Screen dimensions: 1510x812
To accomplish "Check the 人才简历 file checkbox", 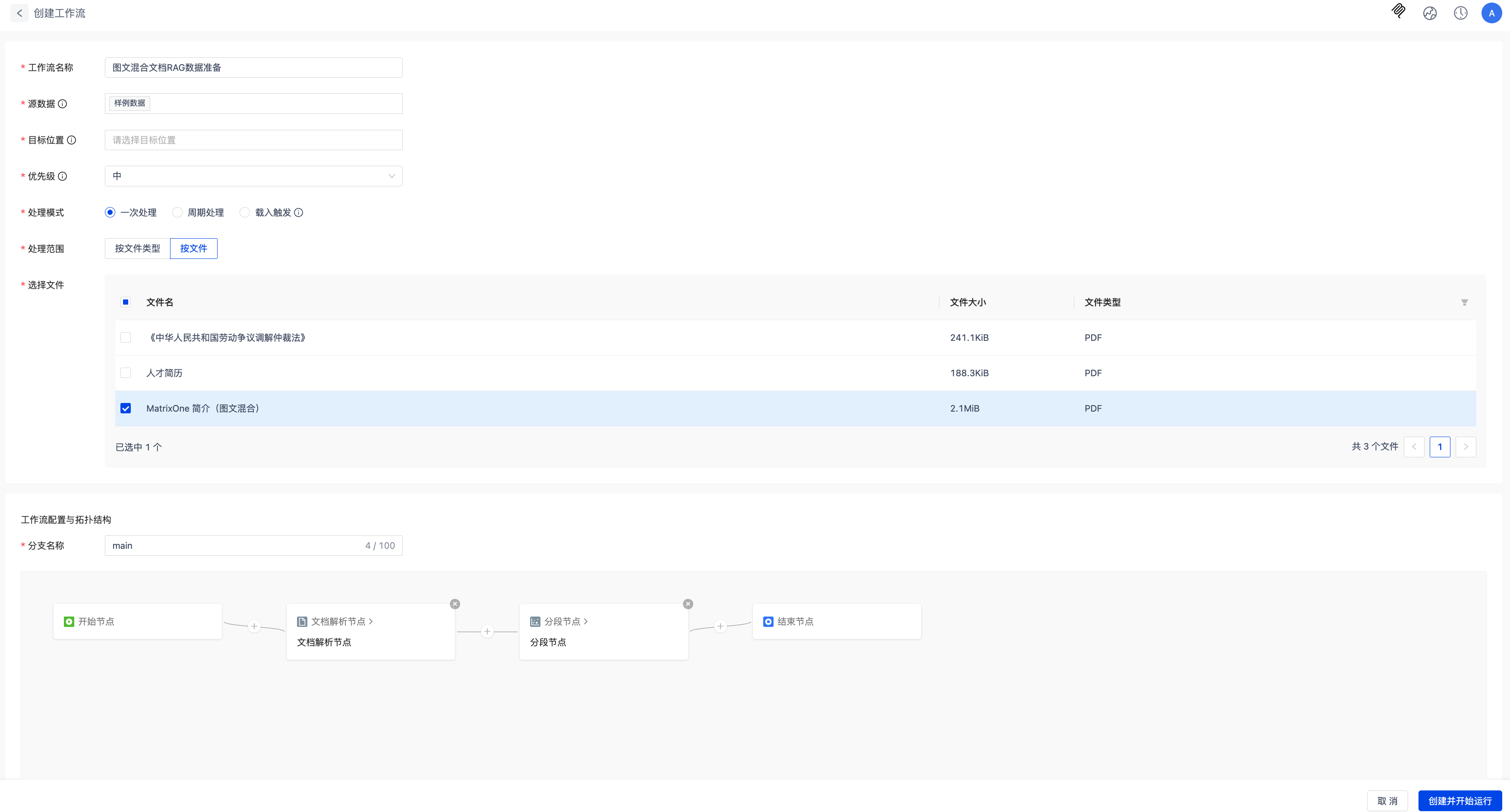I will pyautogui.click(x=126, y=373).
